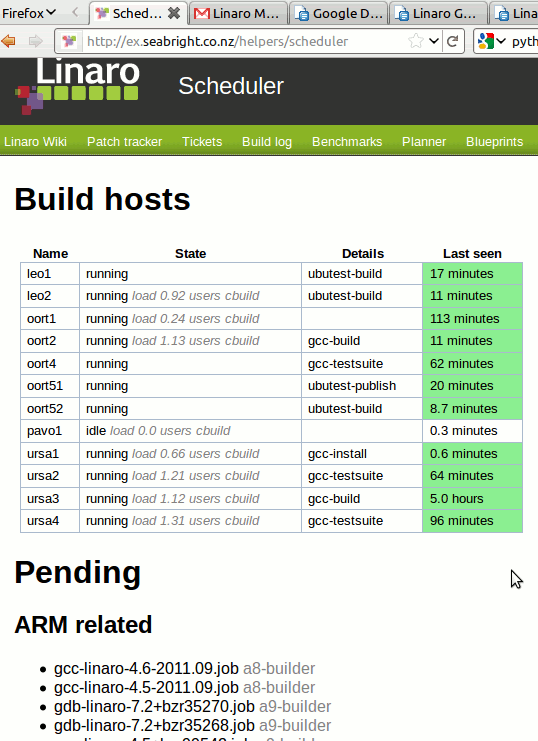Click the Google search engine icon
The width and height of the screenshot is (538, 741).
tap(486, 41)
